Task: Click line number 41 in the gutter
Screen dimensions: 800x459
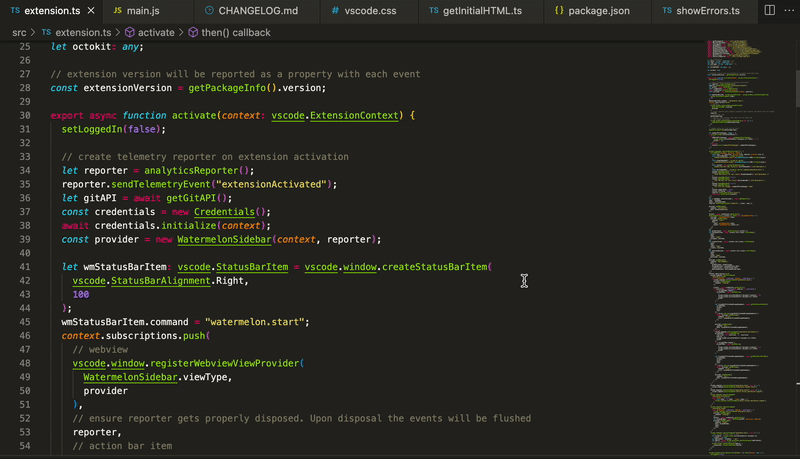Action: pyautogui.click(x=24, y=267)
